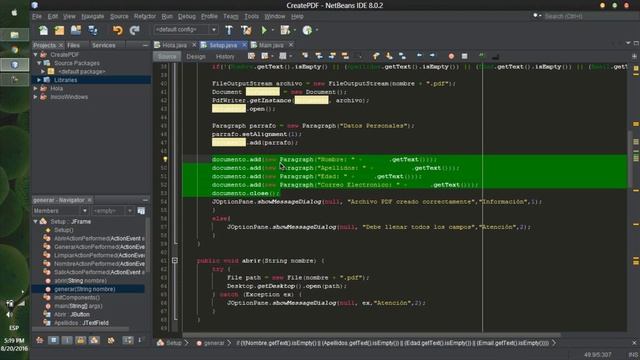Viewport: 640px width, 360px height.
Task: Click the Debug Project icon
Action: coord(285,30)
